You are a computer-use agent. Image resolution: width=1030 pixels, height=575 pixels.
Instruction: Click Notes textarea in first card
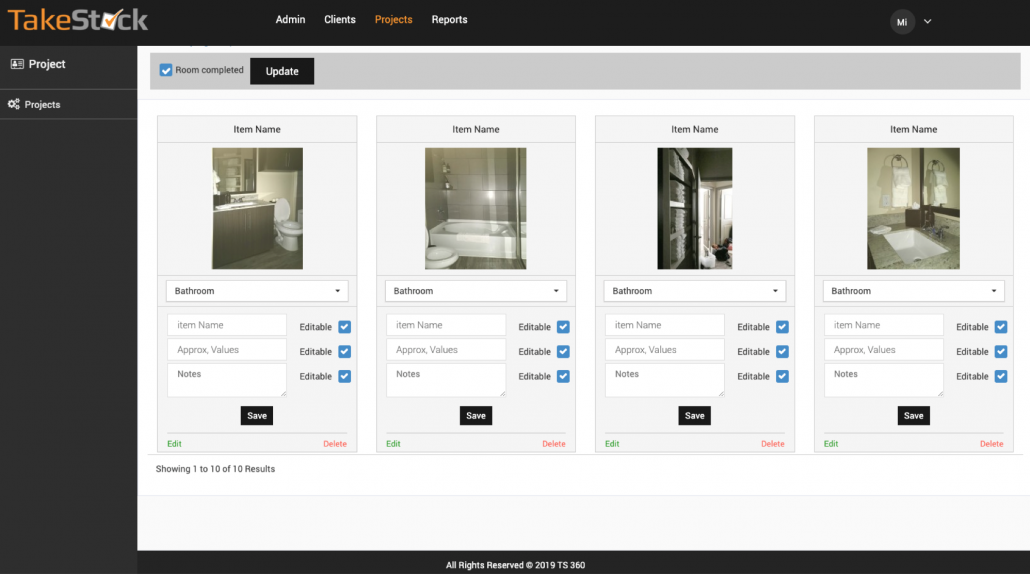[x=227, y=380]
